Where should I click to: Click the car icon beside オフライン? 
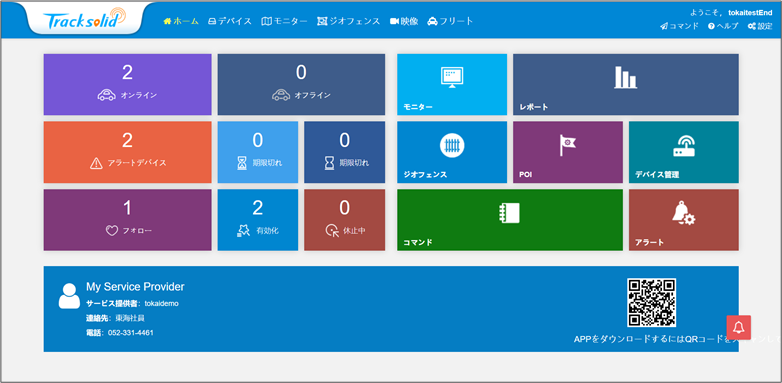tap(281, 95)
